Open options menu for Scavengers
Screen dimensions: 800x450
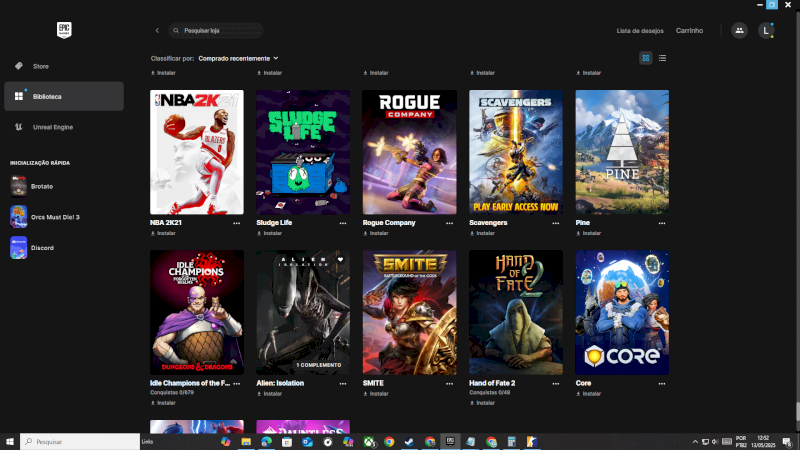click(556, 223)
